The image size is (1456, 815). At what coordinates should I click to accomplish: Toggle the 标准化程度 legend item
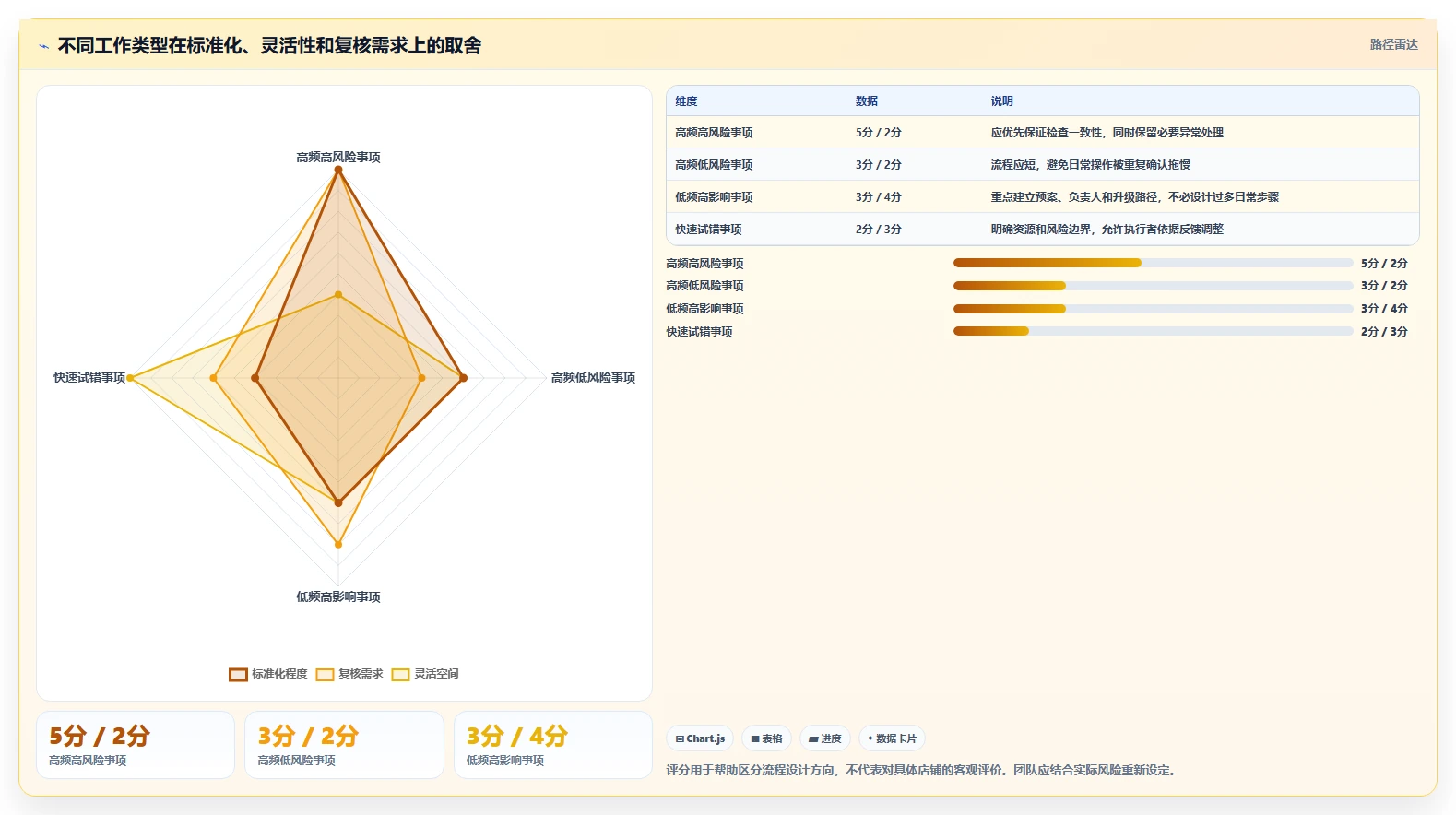click(268, 674)
